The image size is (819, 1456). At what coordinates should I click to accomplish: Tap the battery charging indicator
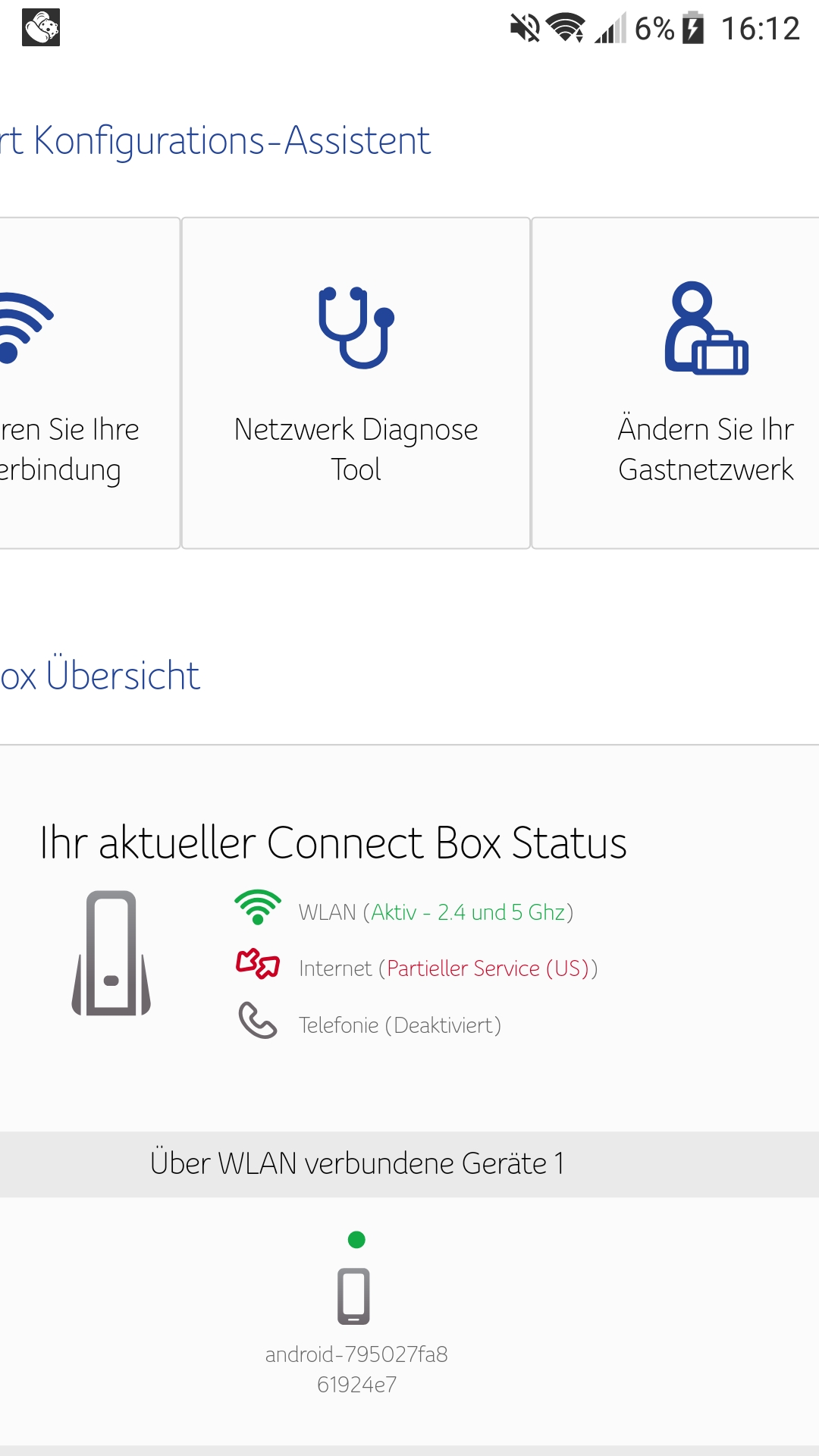point(693,29)
